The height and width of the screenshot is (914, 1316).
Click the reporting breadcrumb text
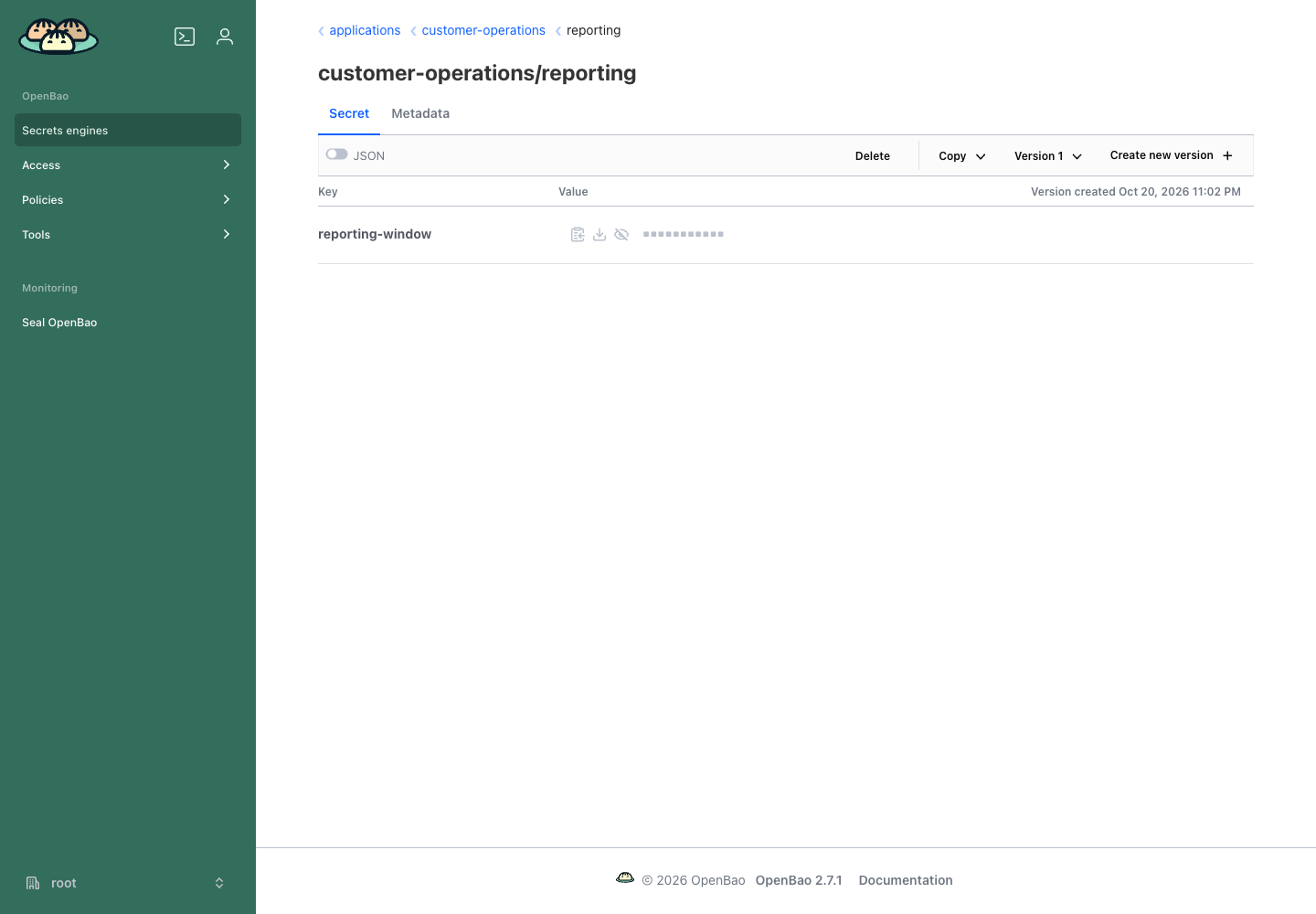(593, 30)
